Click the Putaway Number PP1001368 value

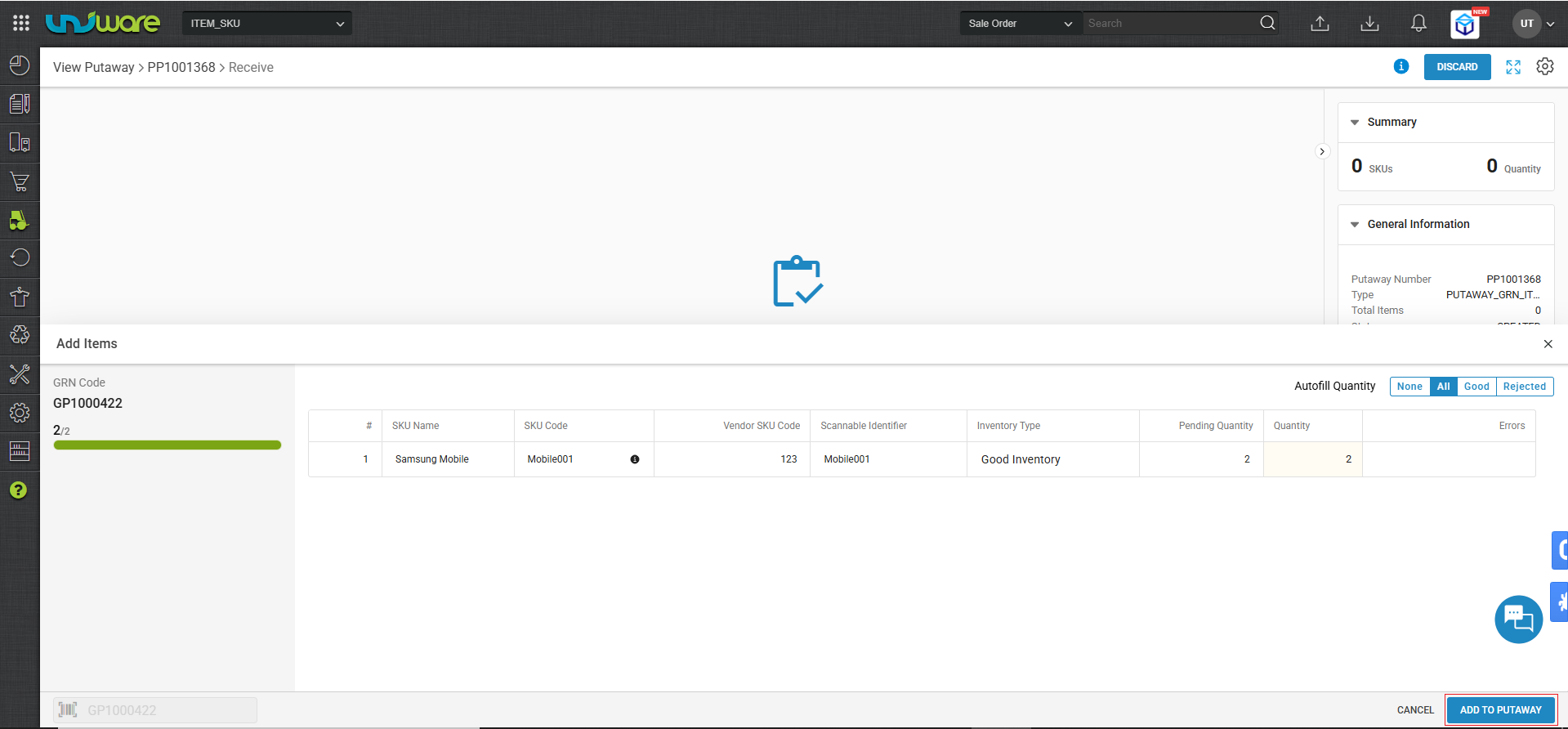(1513, 280)
